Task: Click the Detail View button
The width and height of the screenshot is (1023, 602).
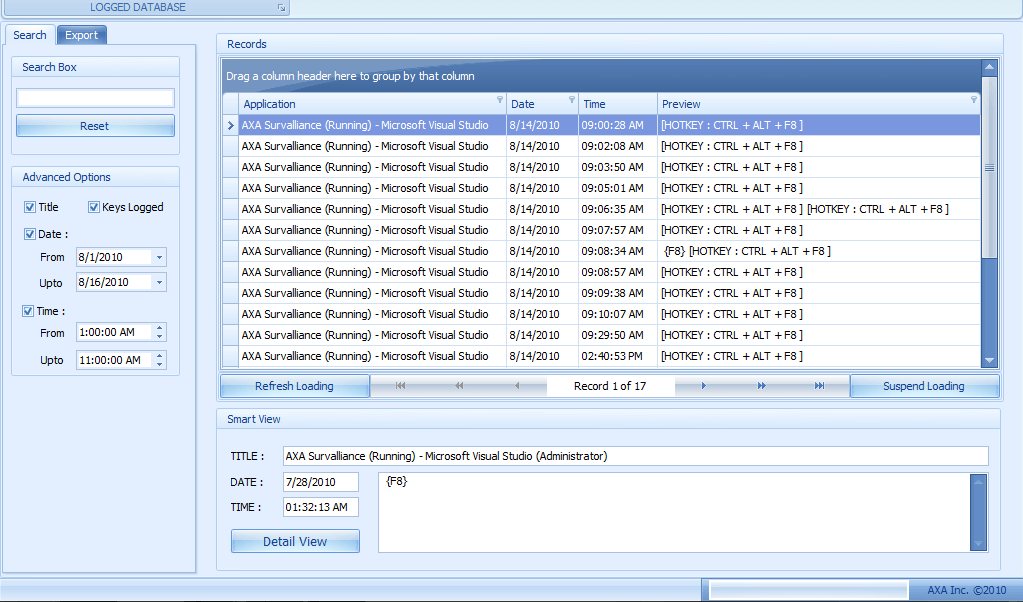Action: point(295,541)
